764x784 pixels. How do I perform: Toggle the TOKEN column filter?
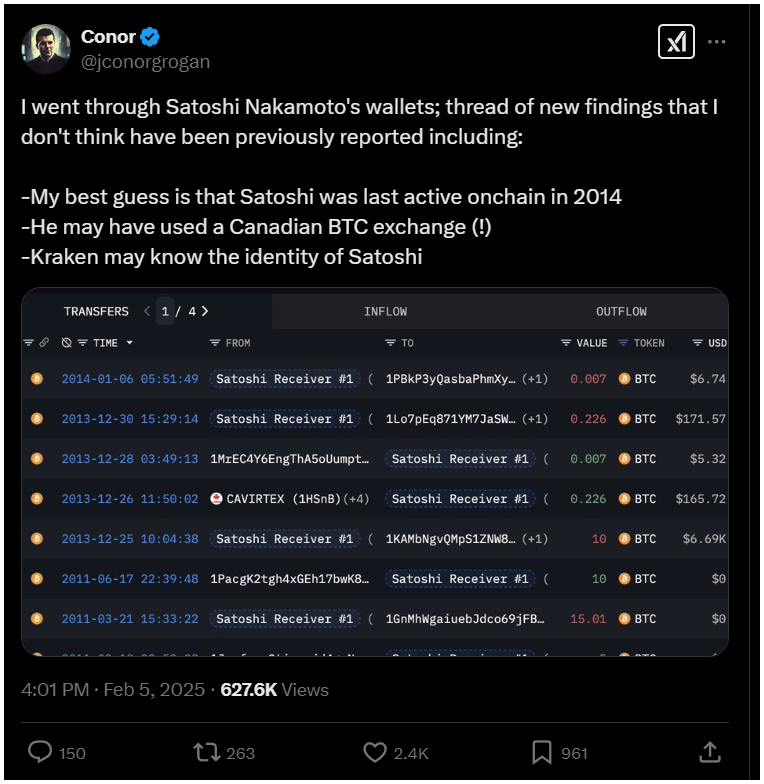point(623,342)
